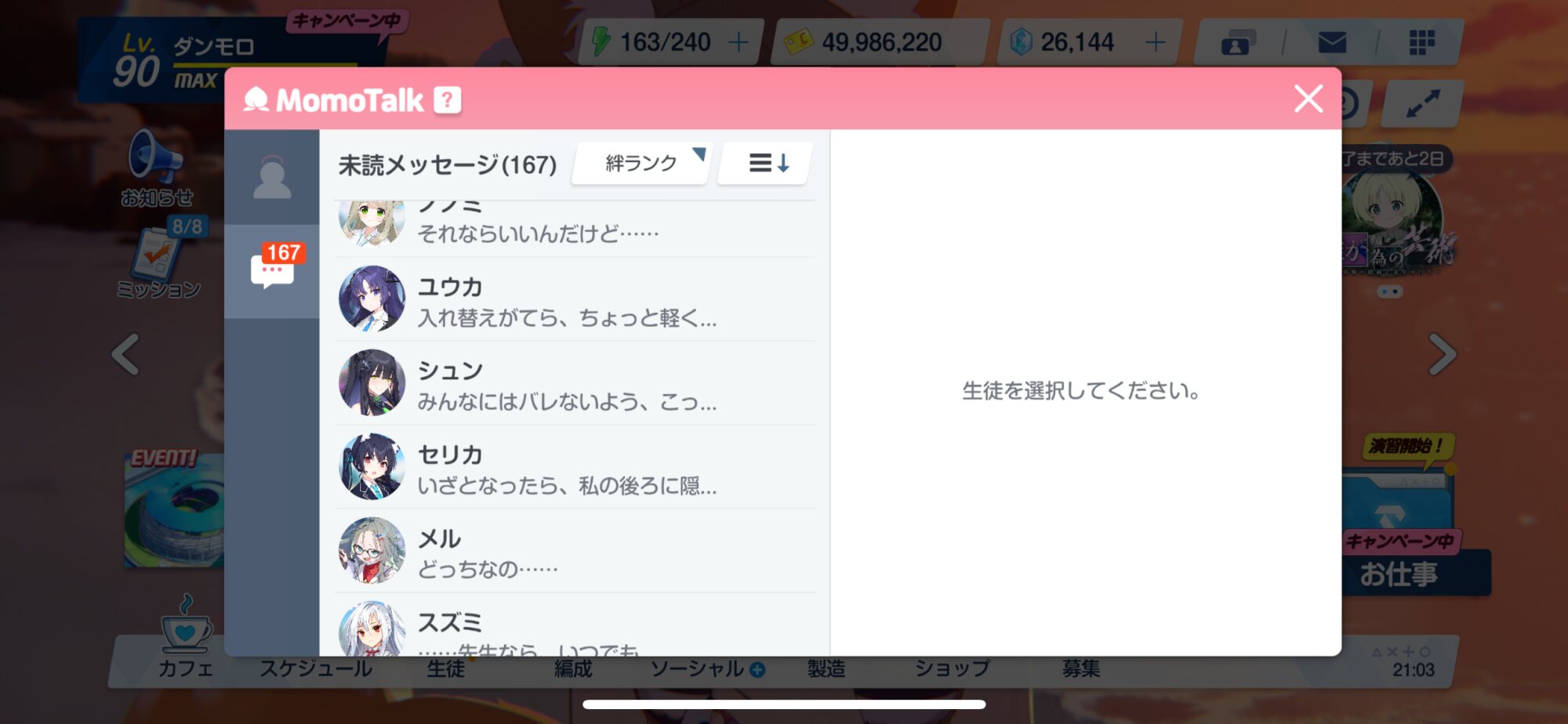Open the お知らせ megaphone announcements
The image size is (1568, 724).
point(157,167)
